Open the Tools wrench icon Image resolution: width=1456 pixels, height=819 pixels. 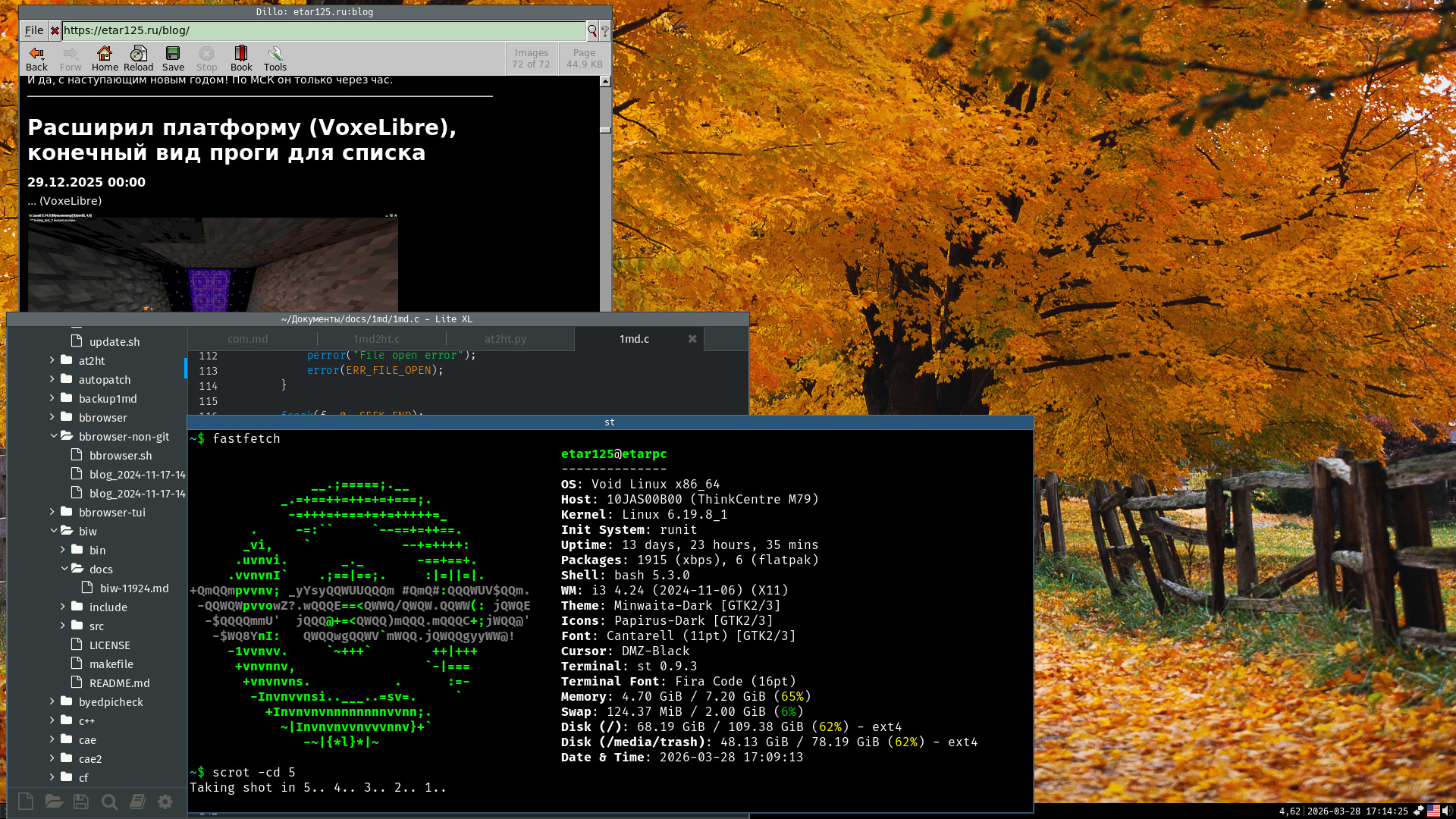click(275, 58)
